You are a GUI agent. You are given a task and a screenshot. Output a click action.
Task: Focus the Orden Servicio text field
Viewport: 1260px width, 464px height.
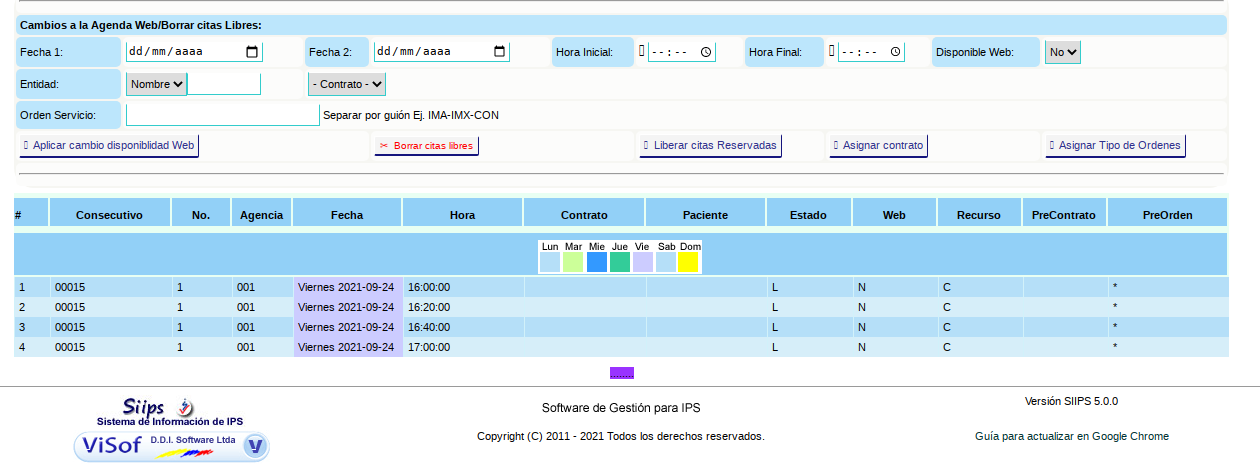[222, 115]
